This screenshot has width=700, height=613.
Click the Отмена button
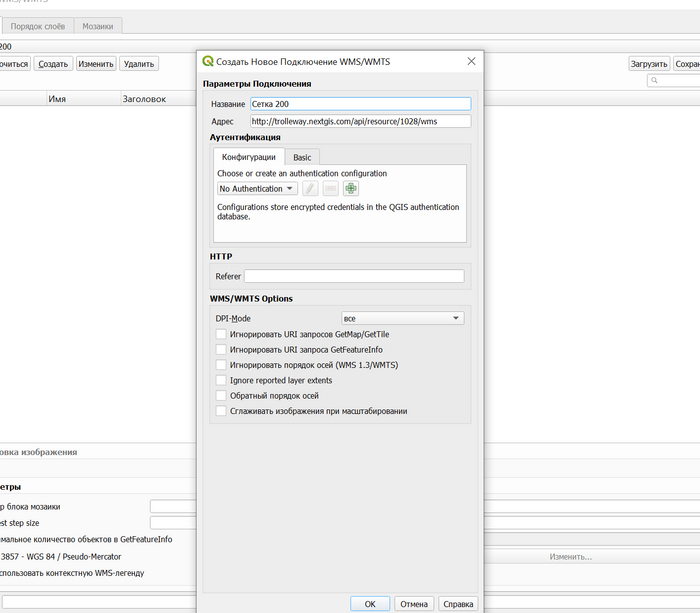(x=414, y=604)
